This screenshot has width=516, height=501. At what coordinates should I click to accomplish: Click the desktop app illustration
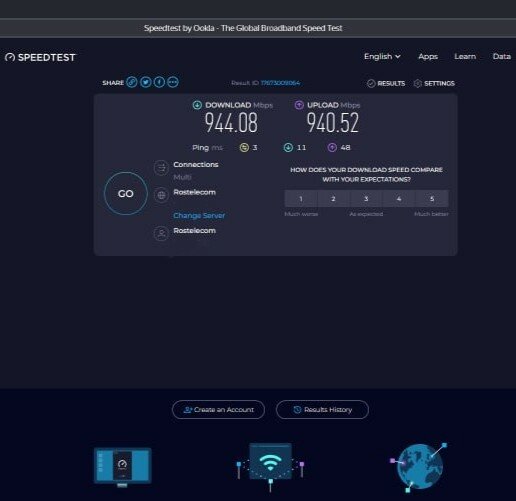123,467
